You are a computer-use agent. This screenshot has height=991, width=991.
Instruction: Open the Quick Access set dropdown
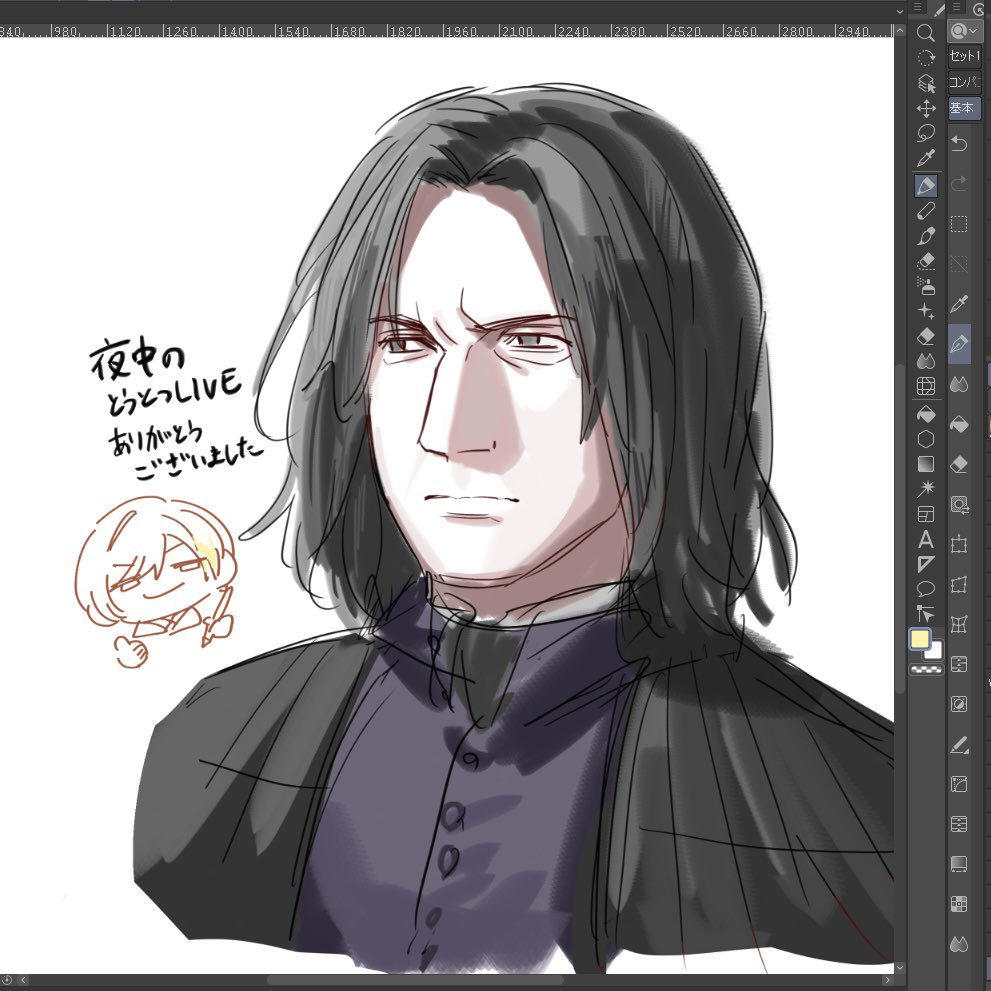pyautogui.click(x=964, y=31)
